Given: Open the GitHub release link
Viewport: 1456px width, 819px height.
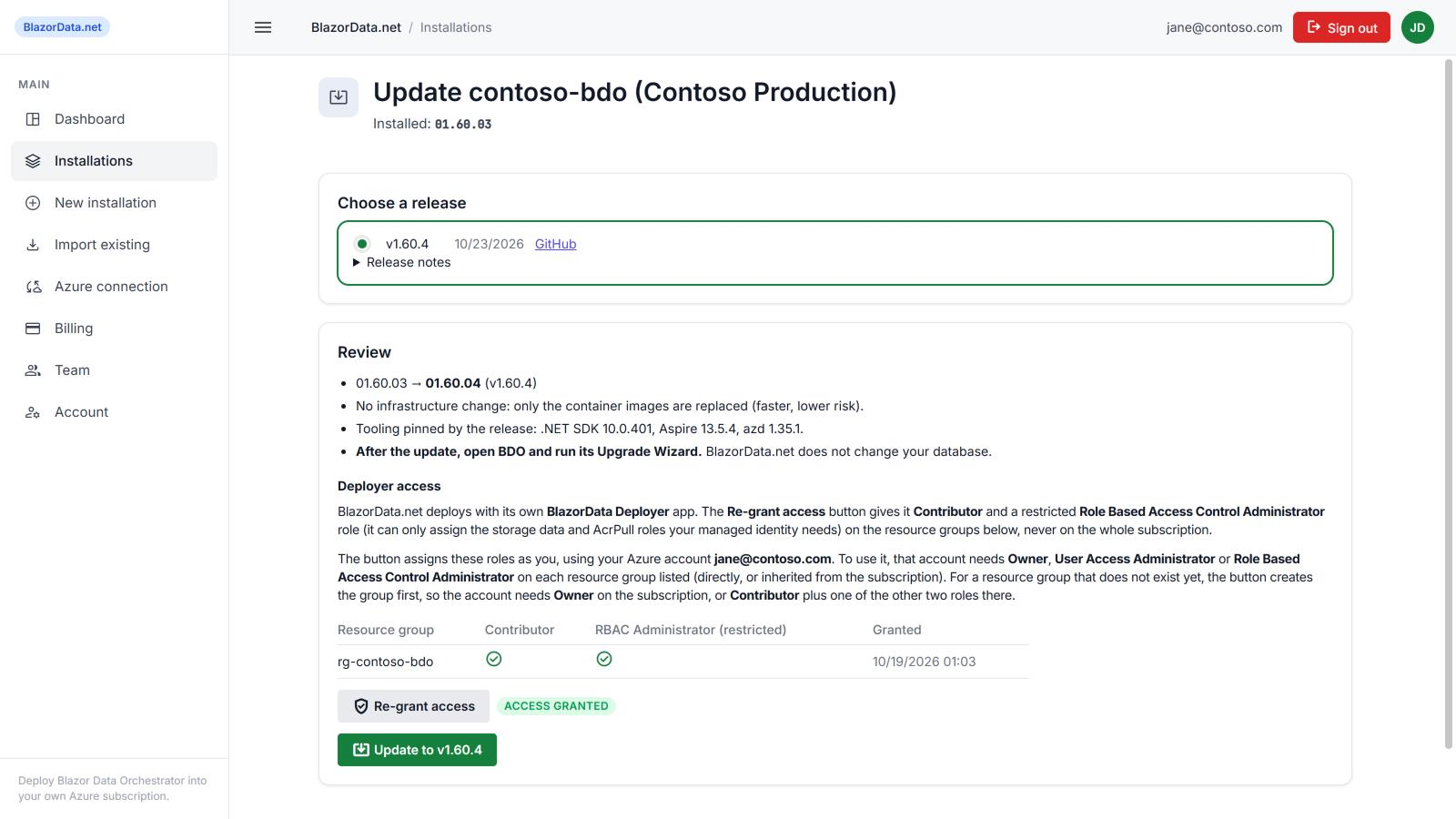Looking at the screenshot, I should click(555, 244).
